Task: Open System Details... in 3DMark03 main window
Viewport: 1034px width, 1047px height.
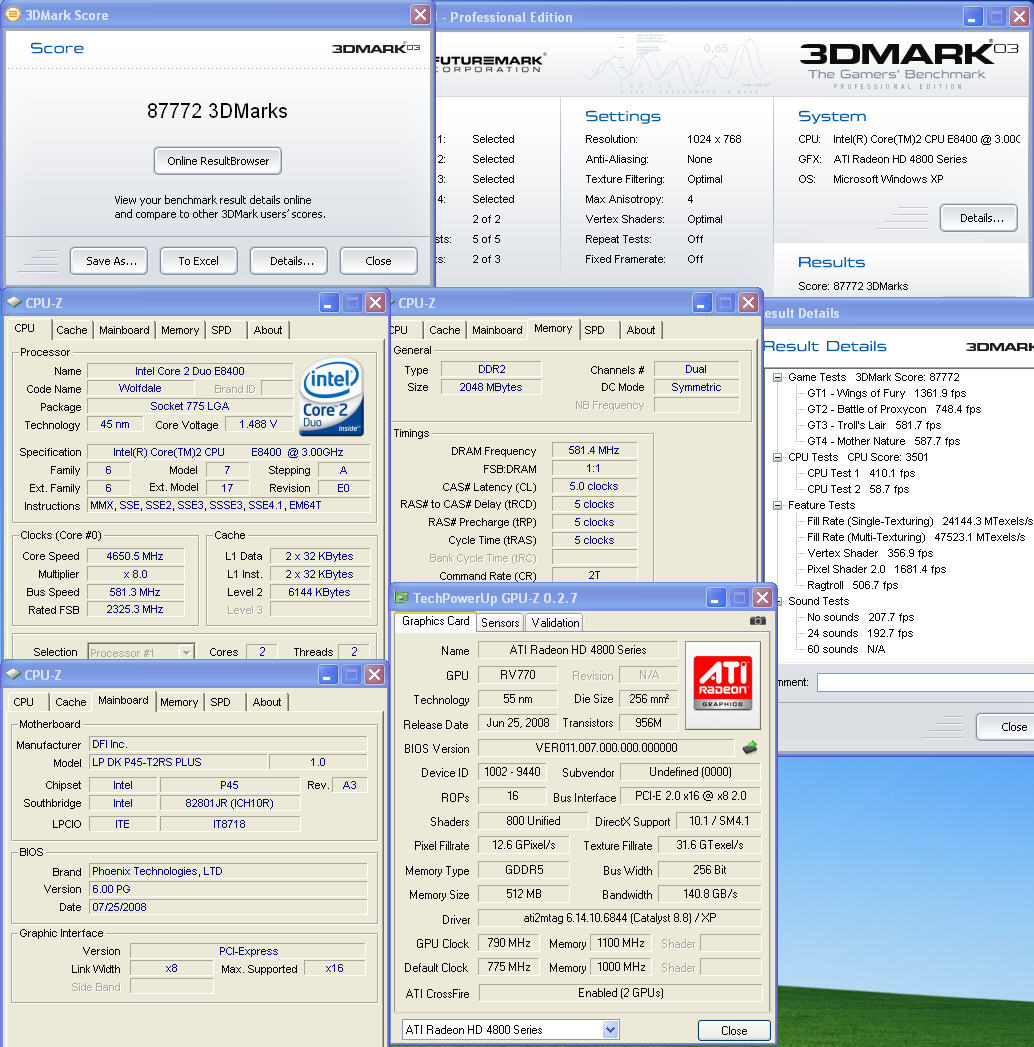Action: [x=979, y=218]
